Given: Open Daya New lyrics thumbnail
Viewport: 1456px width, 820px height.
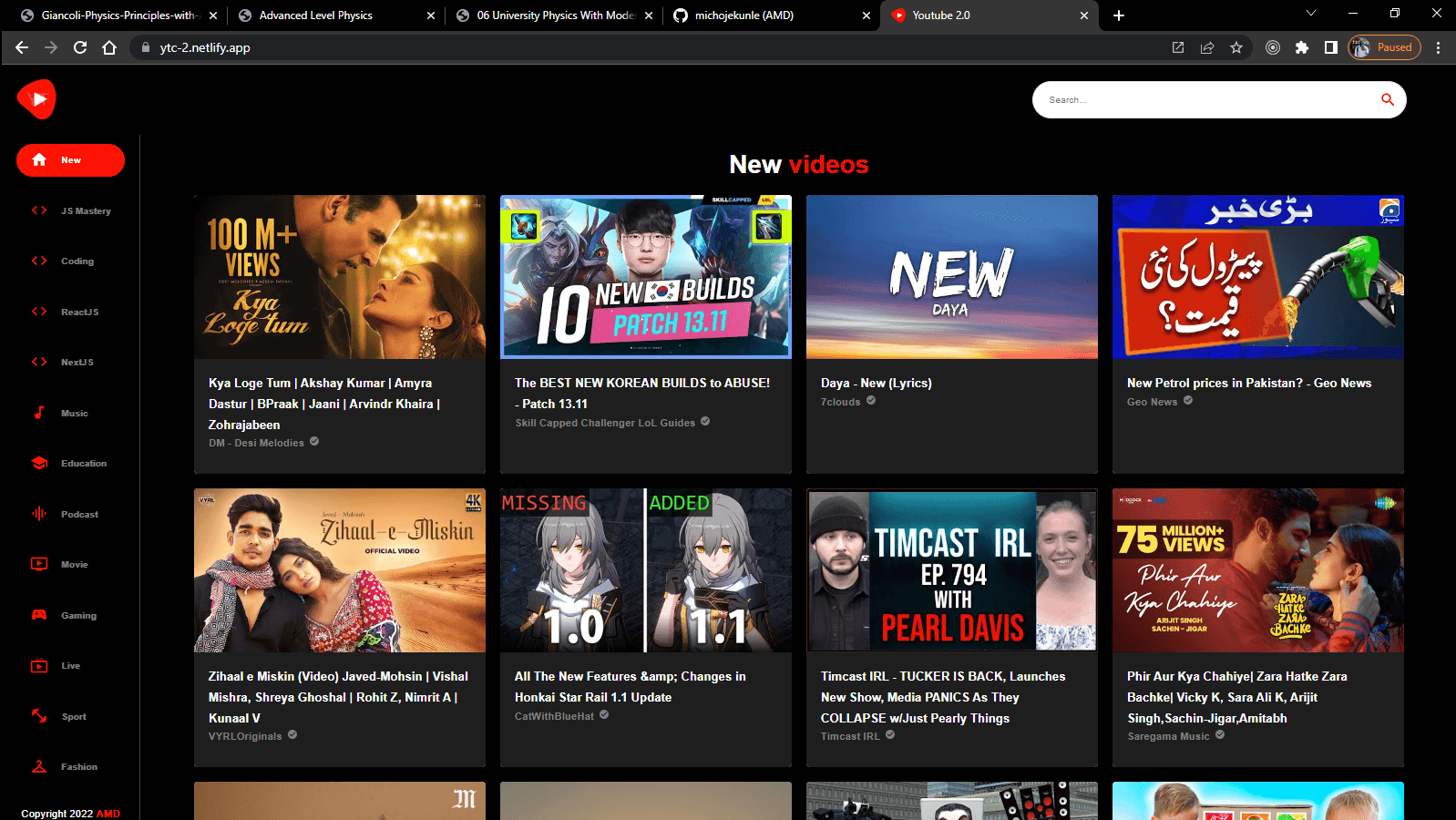Looking at the screenshot, I should click(952, 277).
